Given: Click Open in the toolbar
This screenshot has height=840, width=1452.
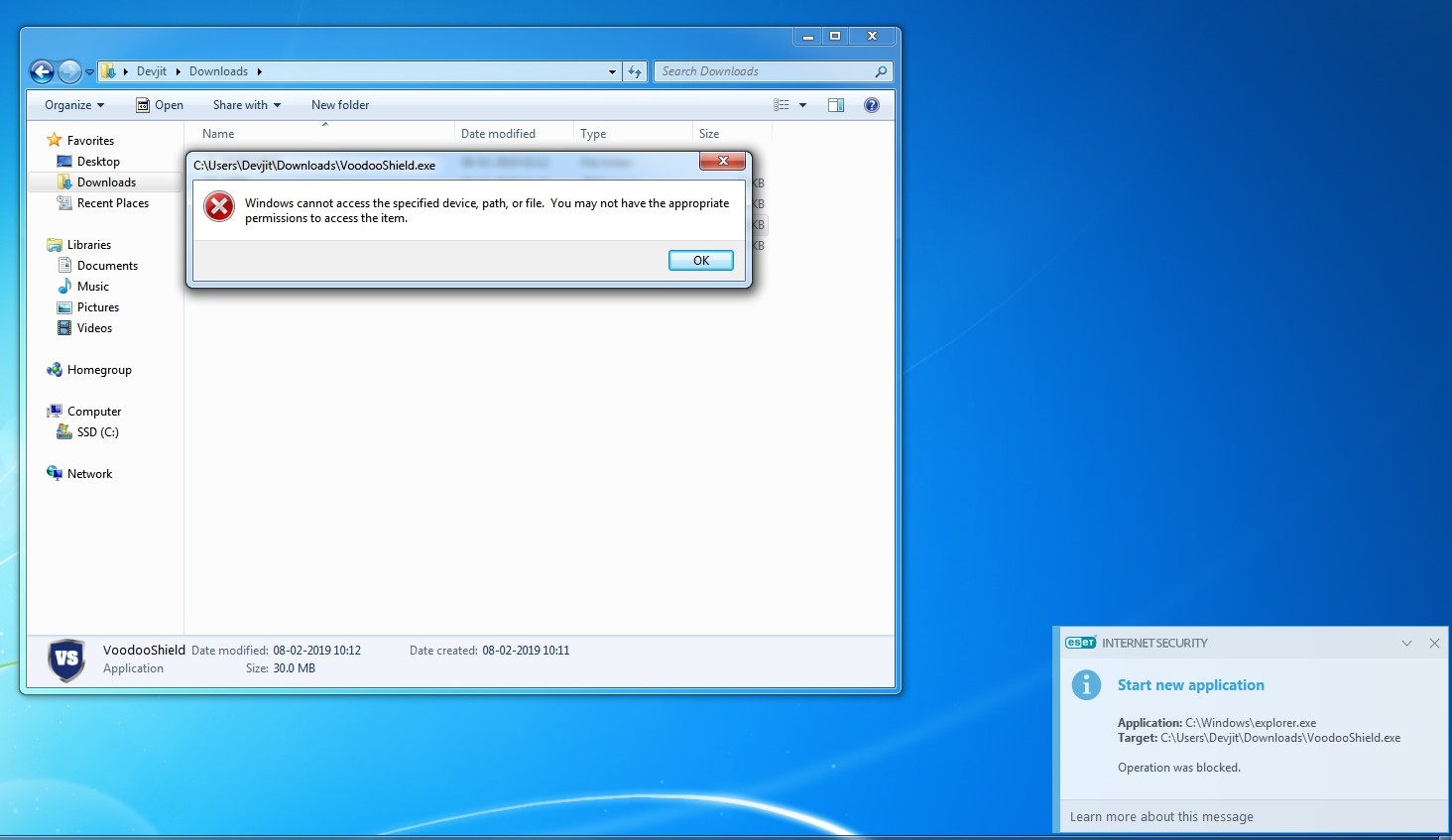Looking at the screenshot, I should click(160, 105).
